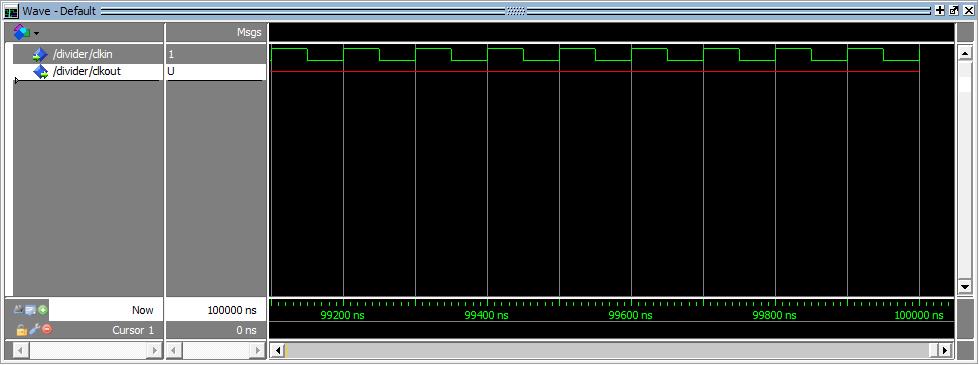979x365 pixels.
Task: Click the signal icon beside /divider/clkout
Action: point(41,72)
